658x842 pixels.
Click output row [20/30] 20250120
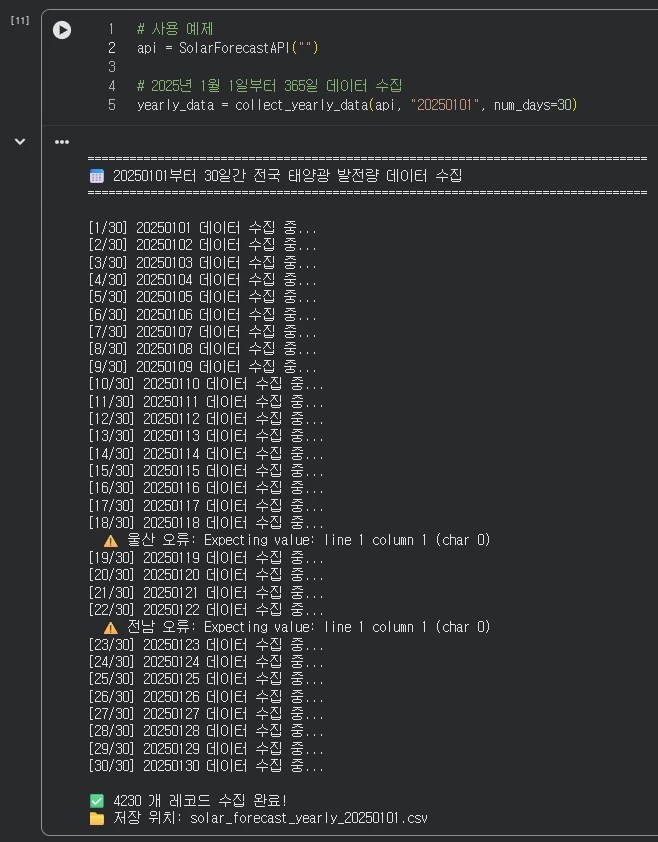[x=206, y=575]
